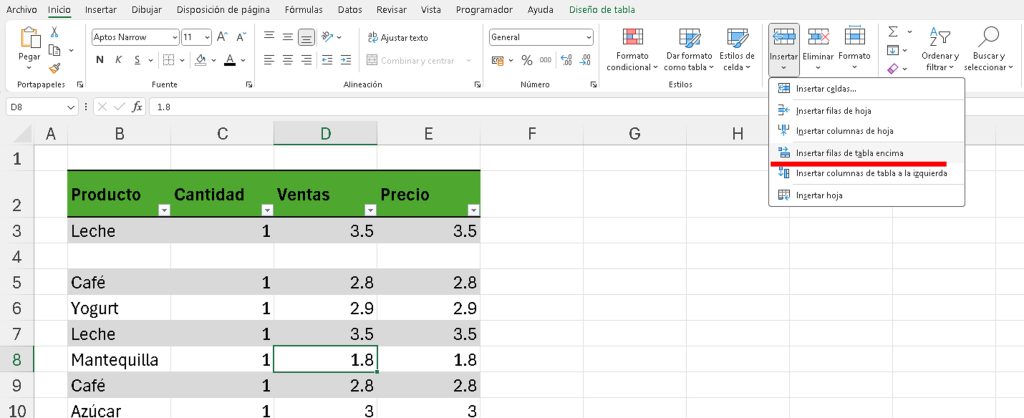Open Ordenar y filtrar button
This screenshot has width=1024, height=418.
point(941,48)
